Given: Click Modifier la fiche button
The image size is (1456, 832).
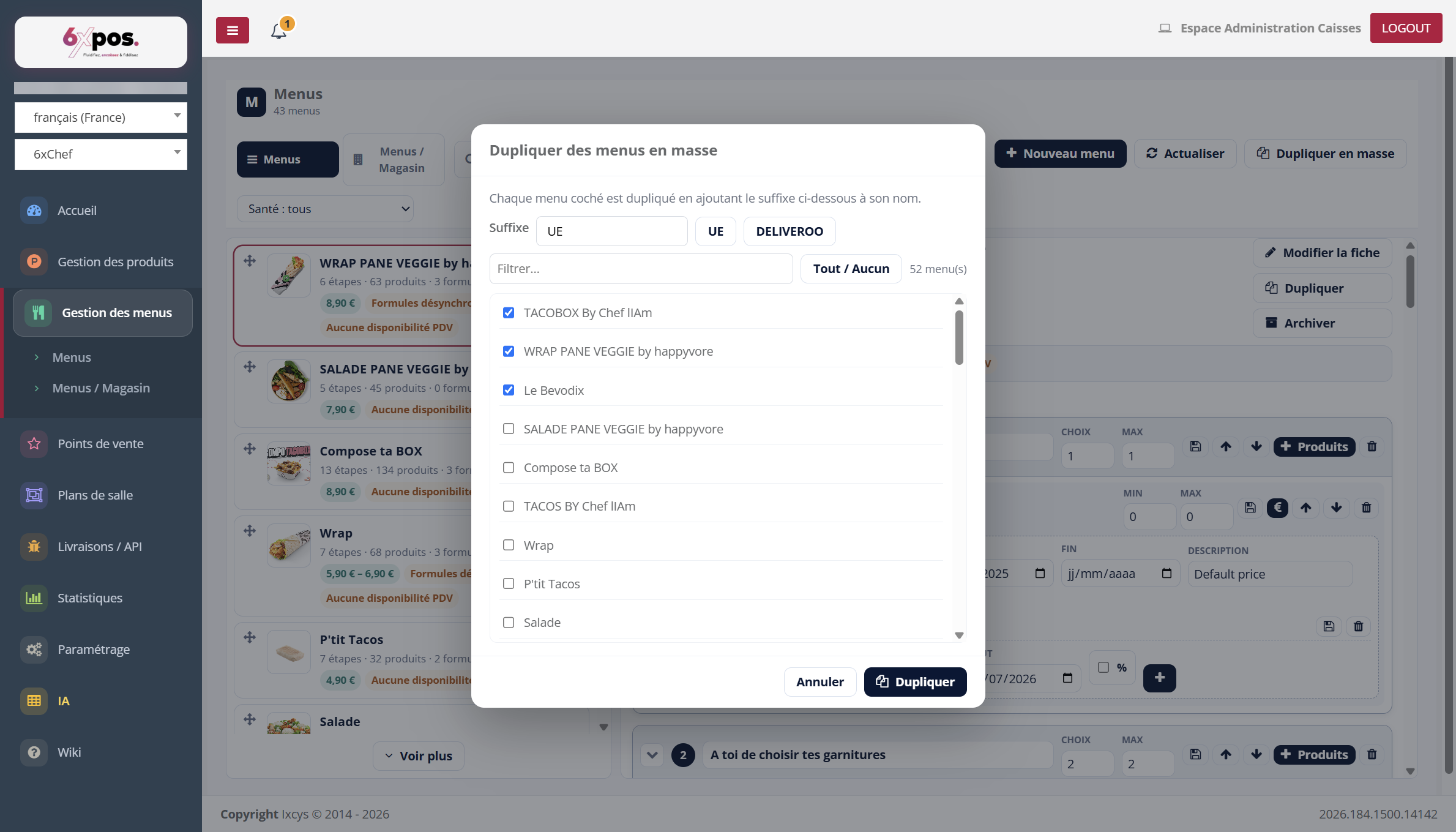Looking at the screenshot, I should [1323, 253].
